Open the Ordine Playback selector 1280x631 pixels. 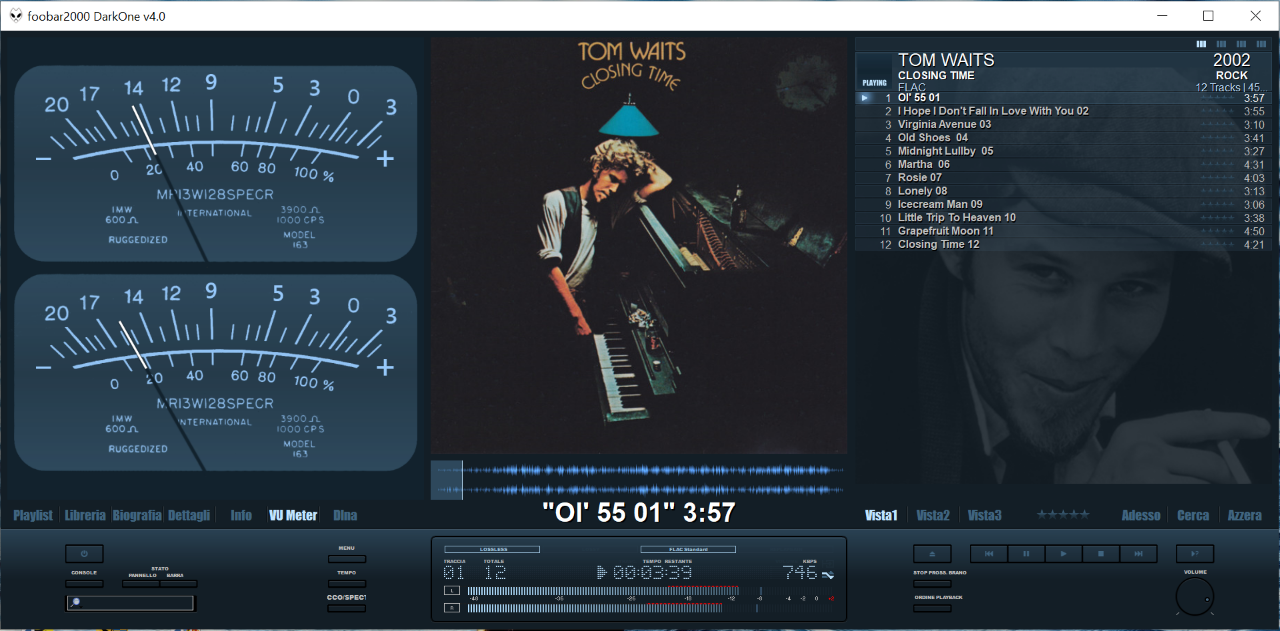[932, 607]
